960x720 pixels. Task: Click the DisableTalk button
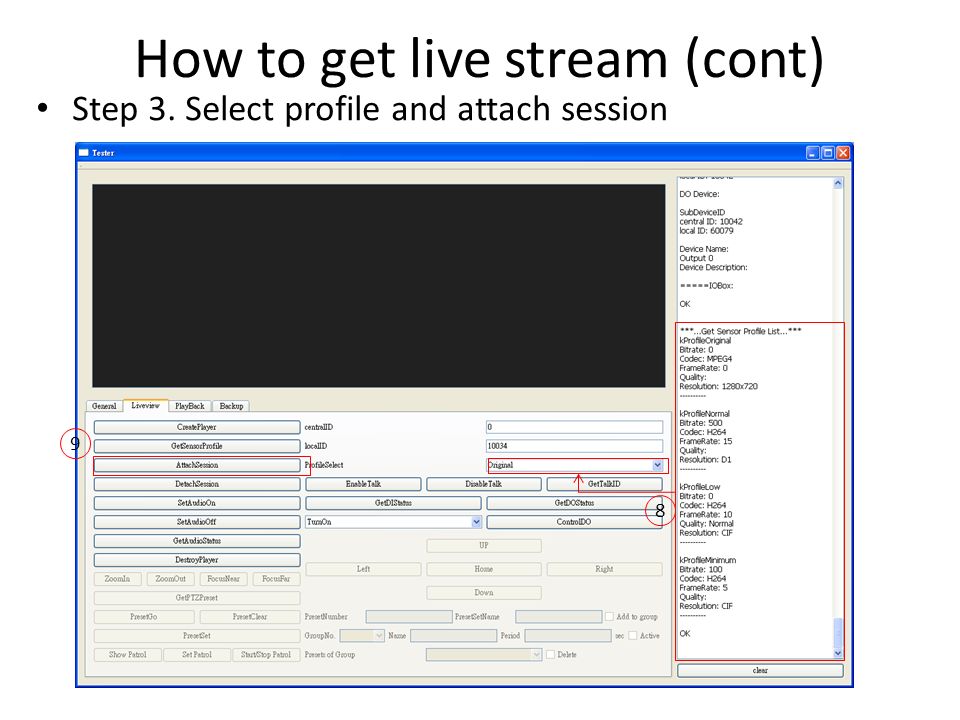[484, 484]
